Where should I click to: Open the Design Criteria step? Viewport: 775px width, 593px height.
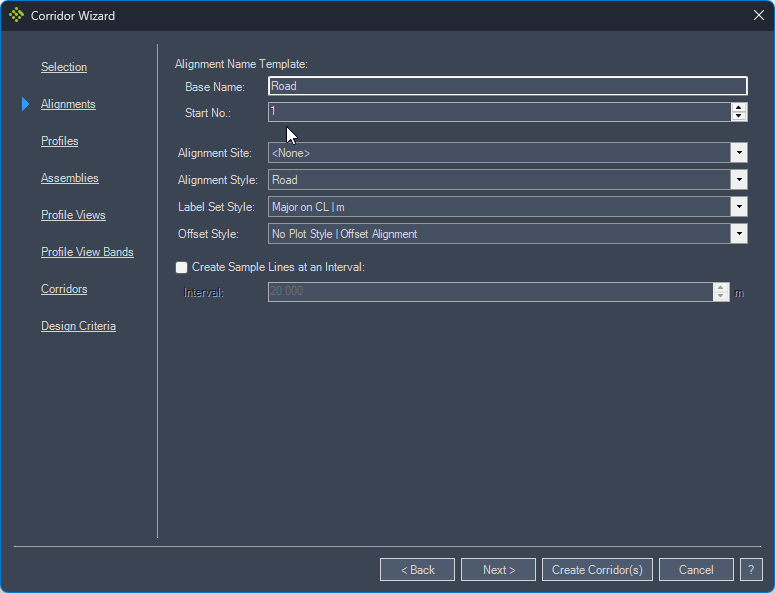[x=78, y=326]
